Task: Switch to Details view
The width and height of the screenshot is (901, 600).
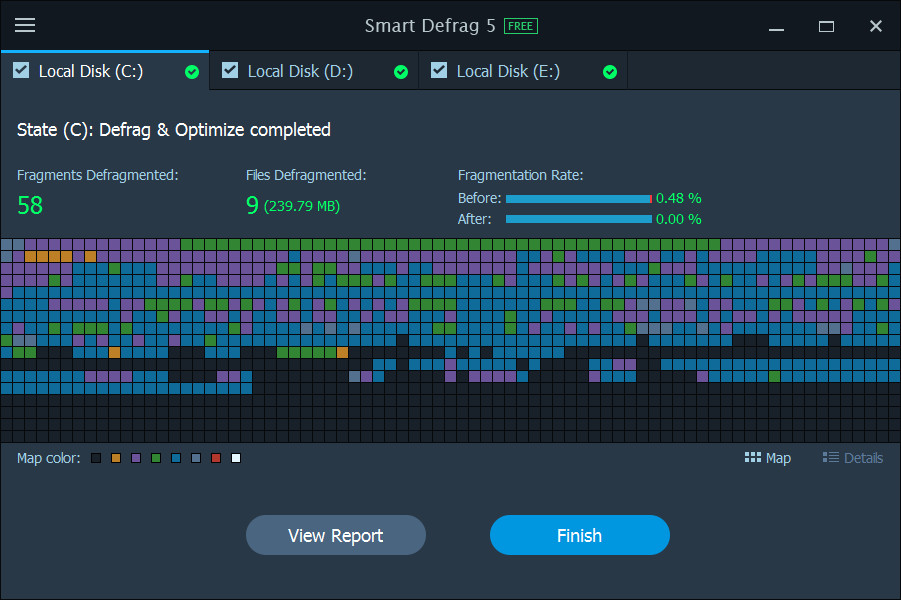Action: tap(853, 458)
